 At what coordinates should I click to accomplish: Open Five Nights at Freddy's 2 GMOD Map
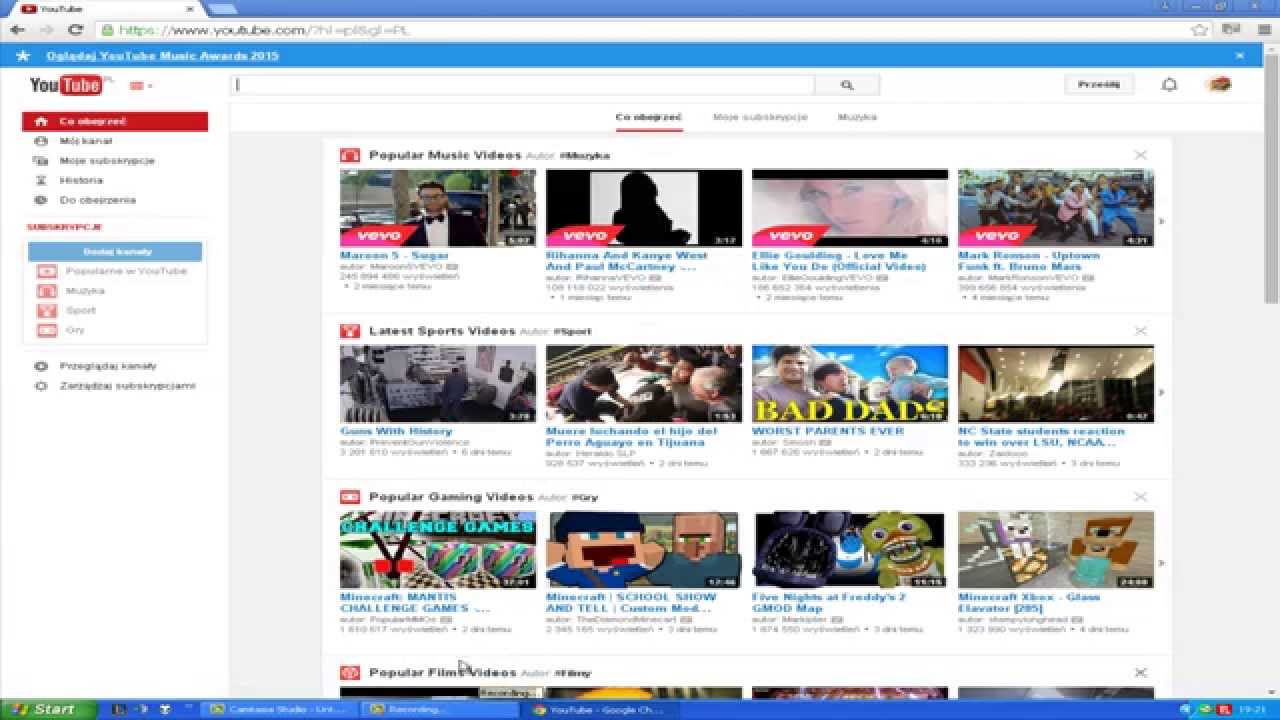(829, 603)
